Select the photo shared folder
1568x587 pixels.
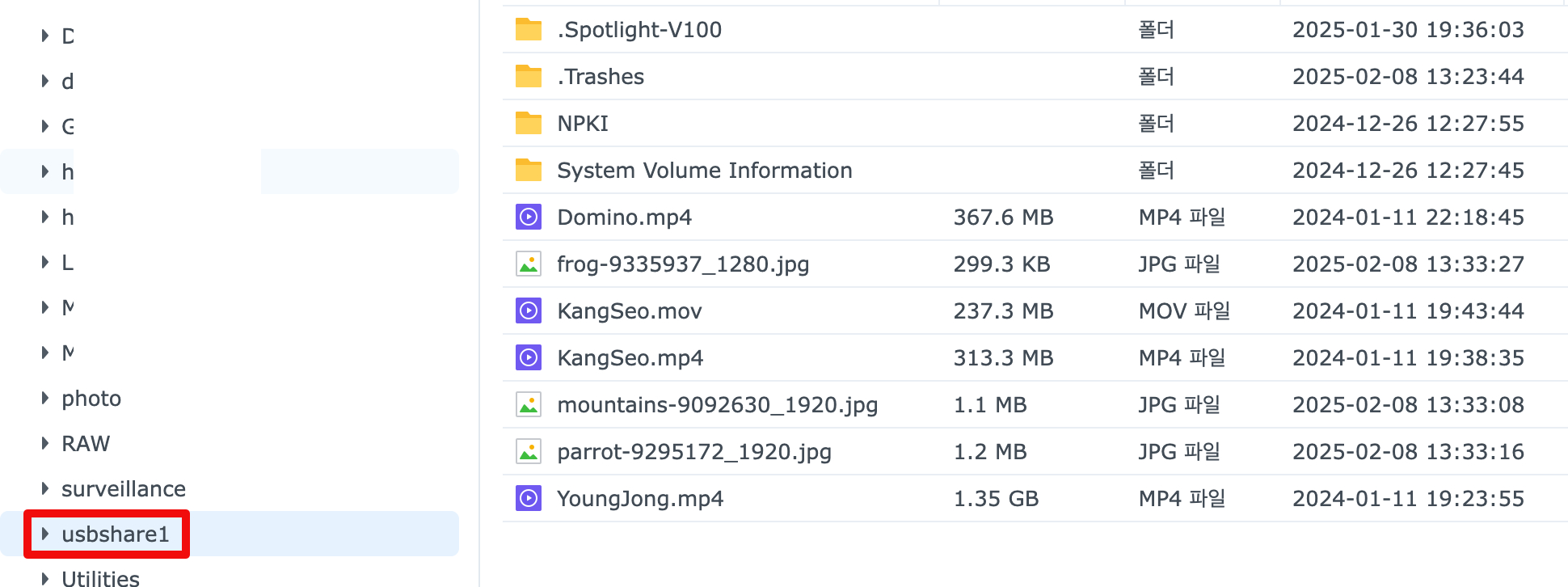(x=91, y=399)
